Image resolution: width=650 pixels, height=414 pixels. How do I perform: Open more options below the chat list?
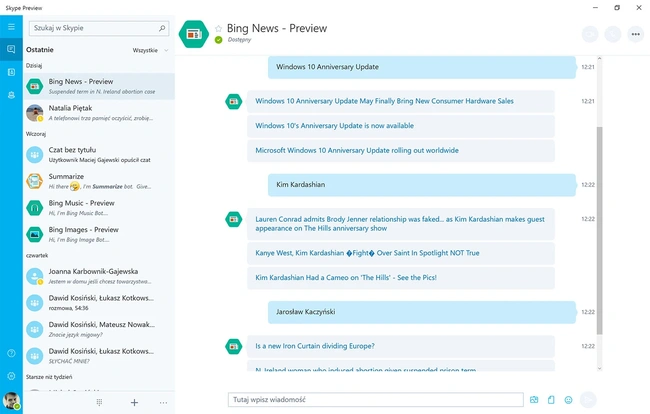163,402
